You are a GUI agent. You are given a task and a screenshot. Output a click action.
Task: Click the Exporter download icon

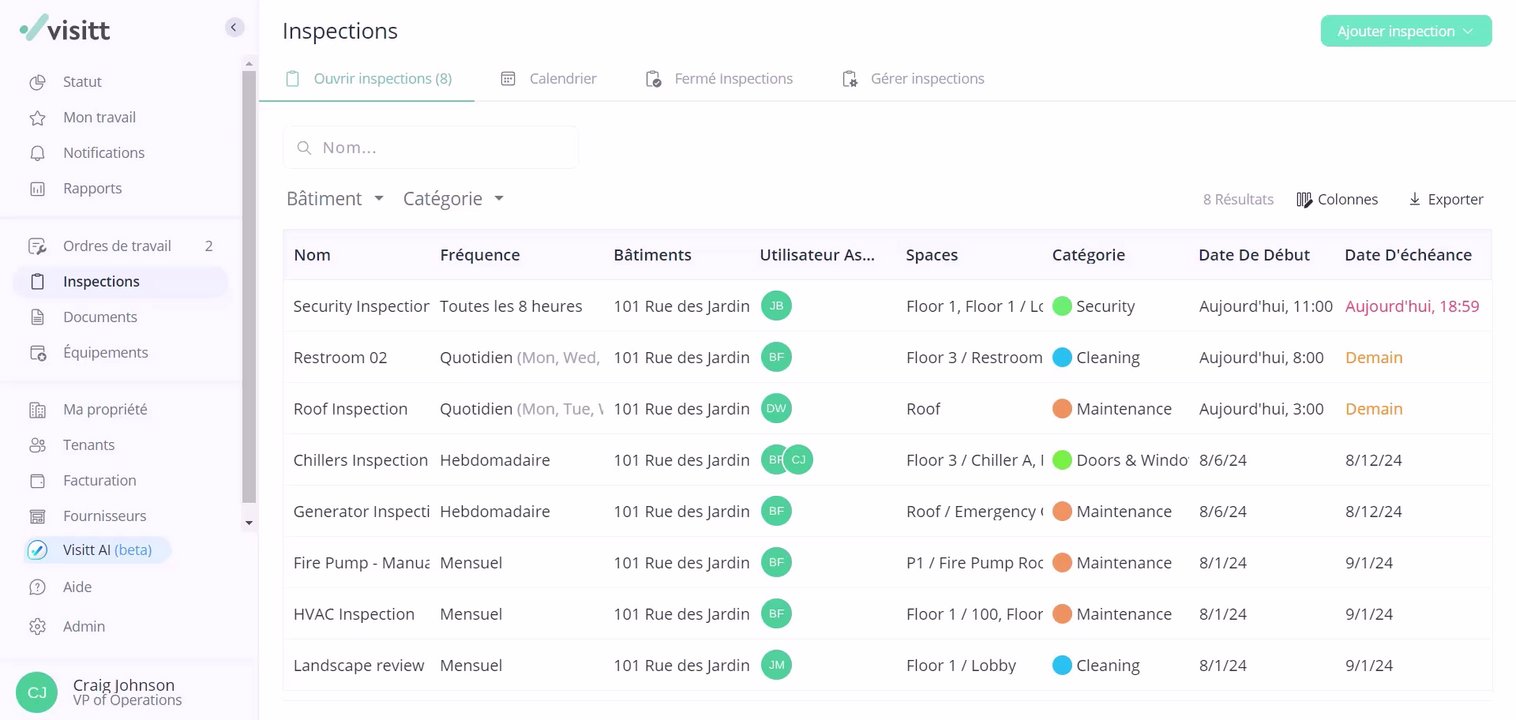click(1414, 200)
